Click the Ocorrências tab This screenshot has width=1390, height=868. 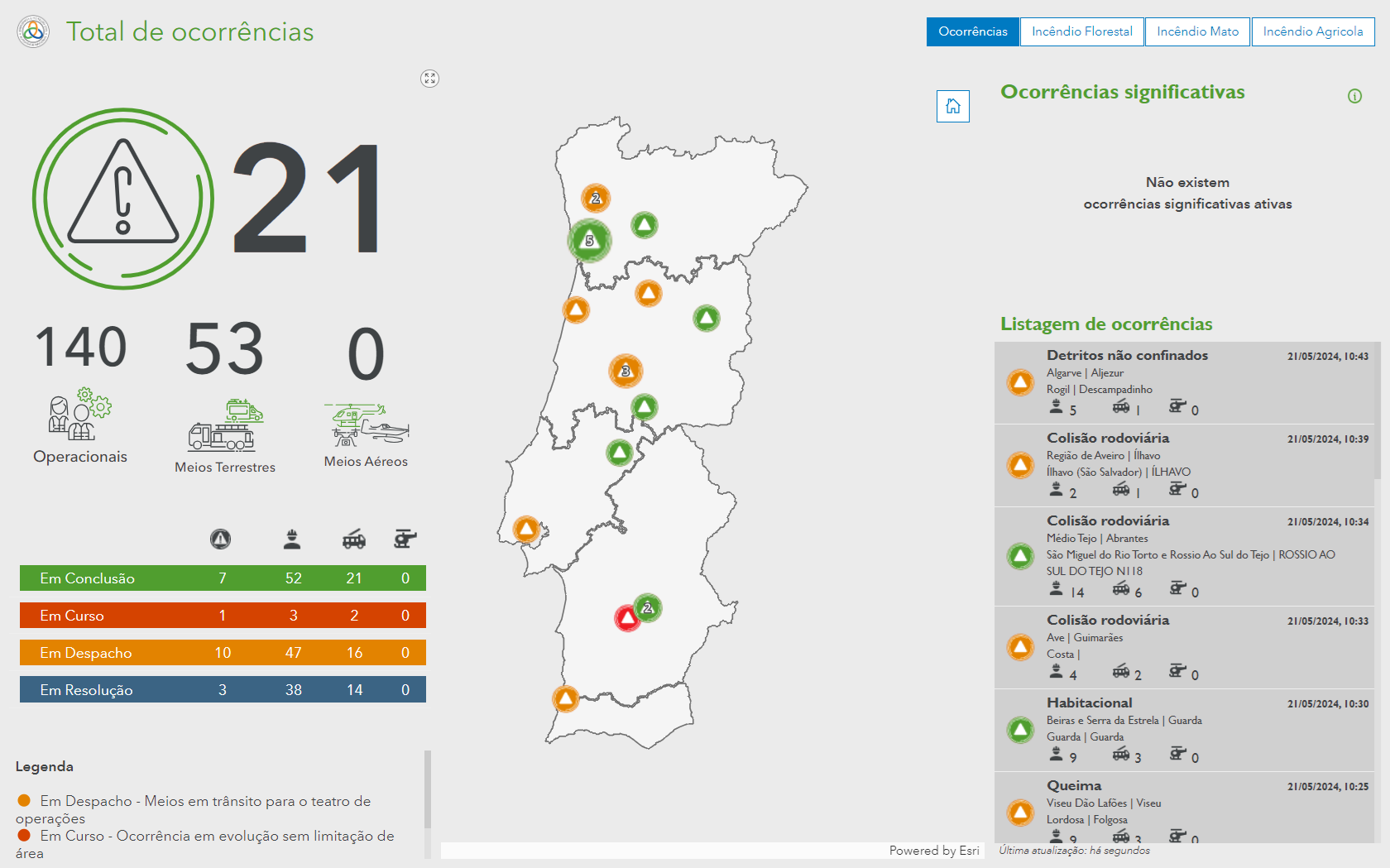pyautogui.click(x=972, y=31)
